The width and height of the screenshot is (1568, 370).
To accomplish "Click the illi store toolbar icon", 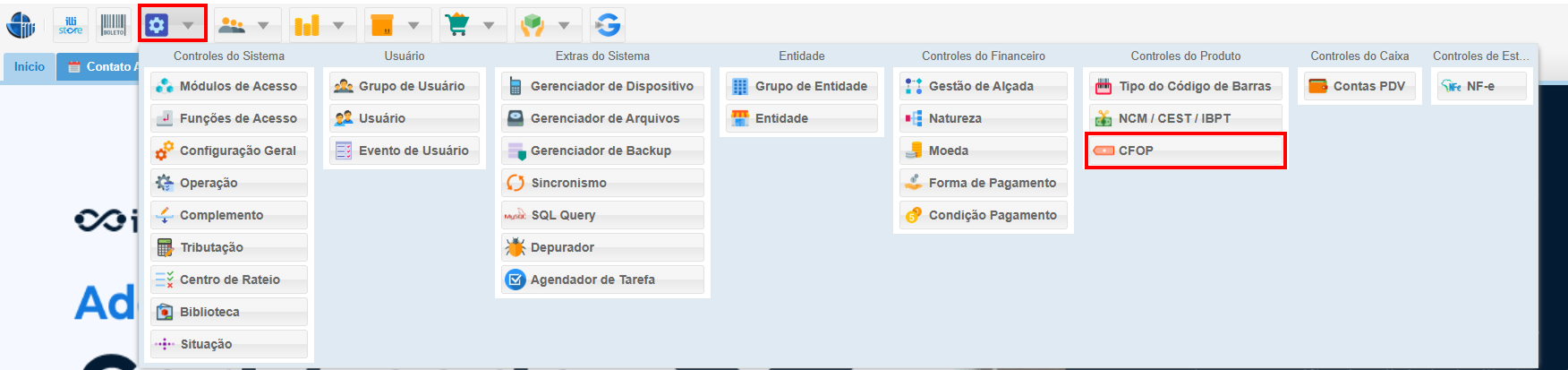I will tap(71, 25).
